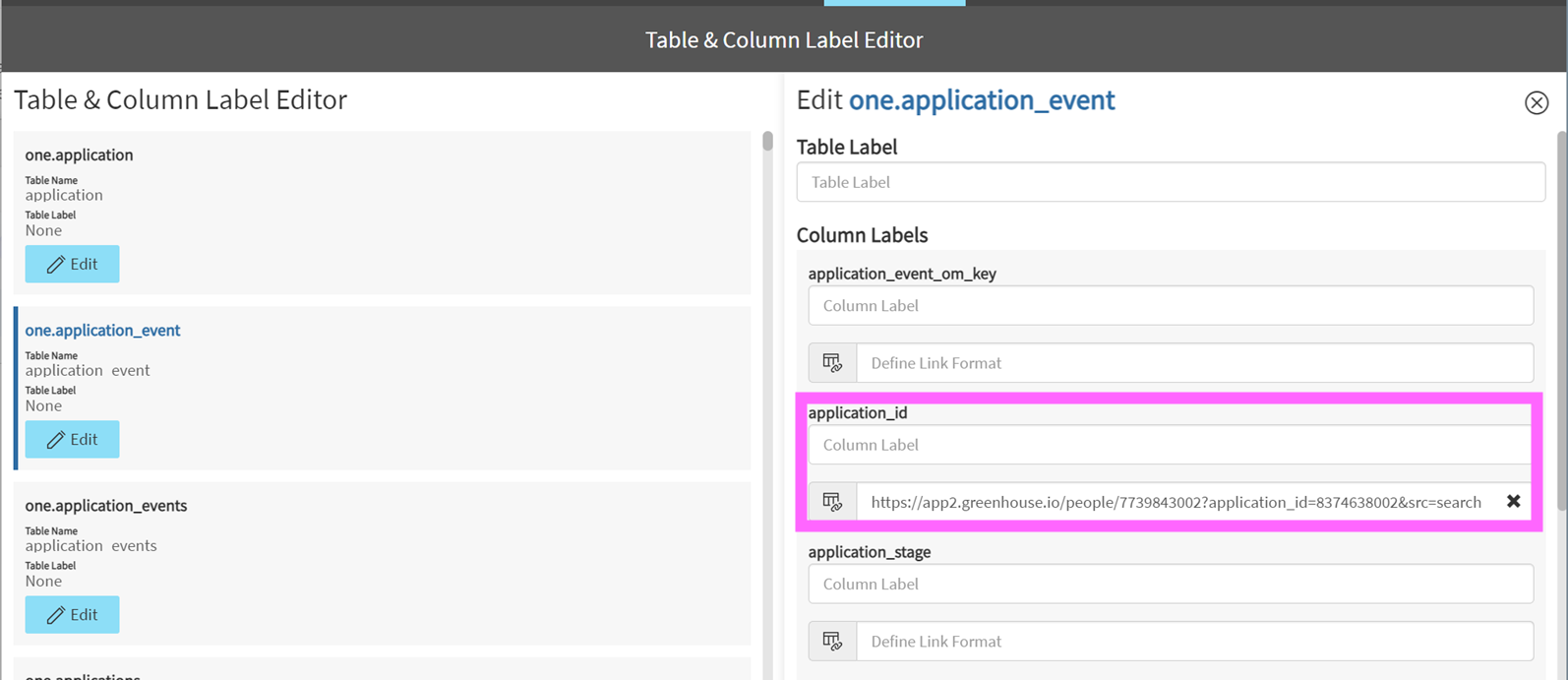The height and width of the screenshot is (680, 1568).
Task: Edit the one.application table labels
Action: (x=72, y=264)
